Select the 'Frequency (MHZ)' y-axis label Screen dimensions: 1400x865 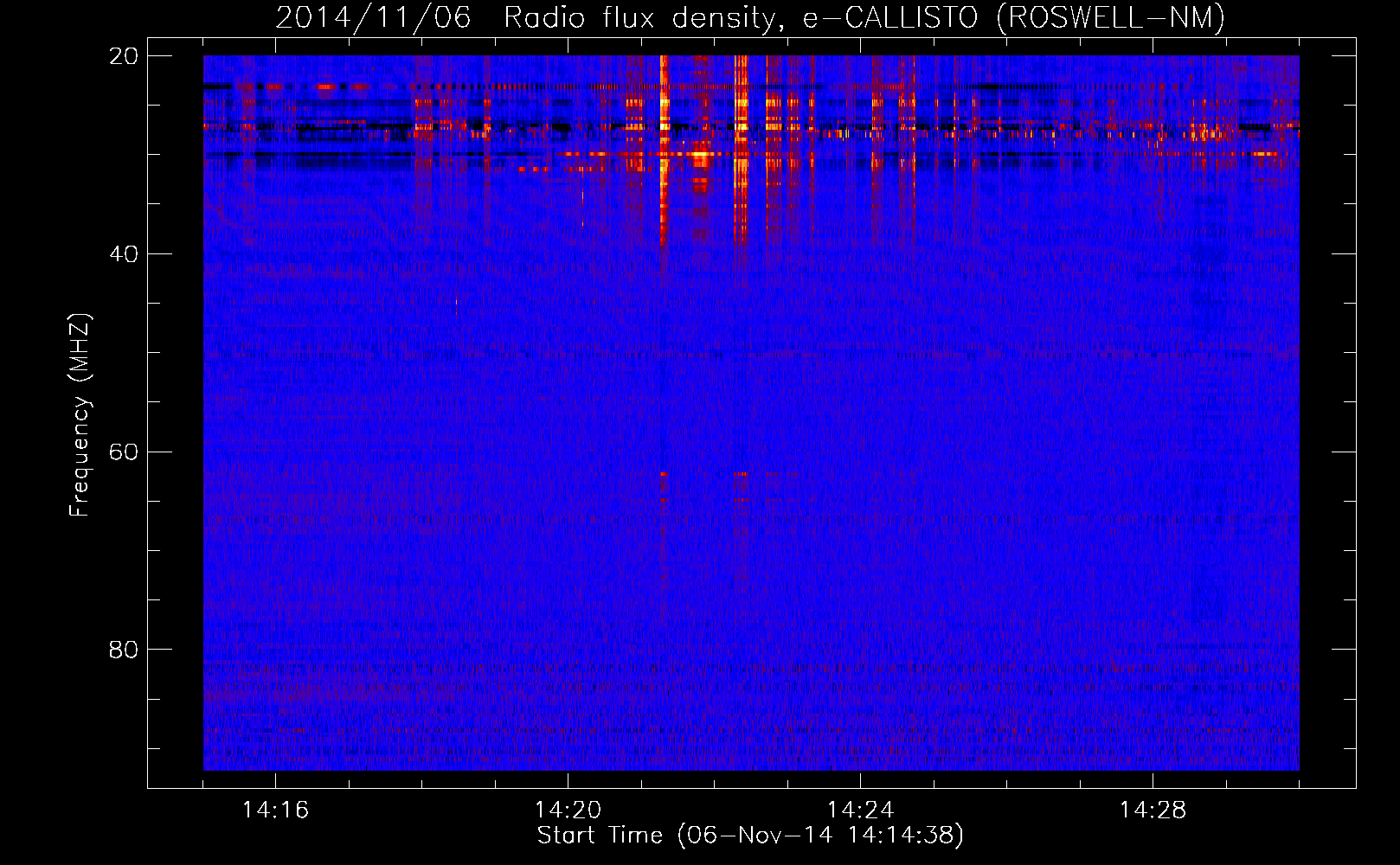coord(80,415)
